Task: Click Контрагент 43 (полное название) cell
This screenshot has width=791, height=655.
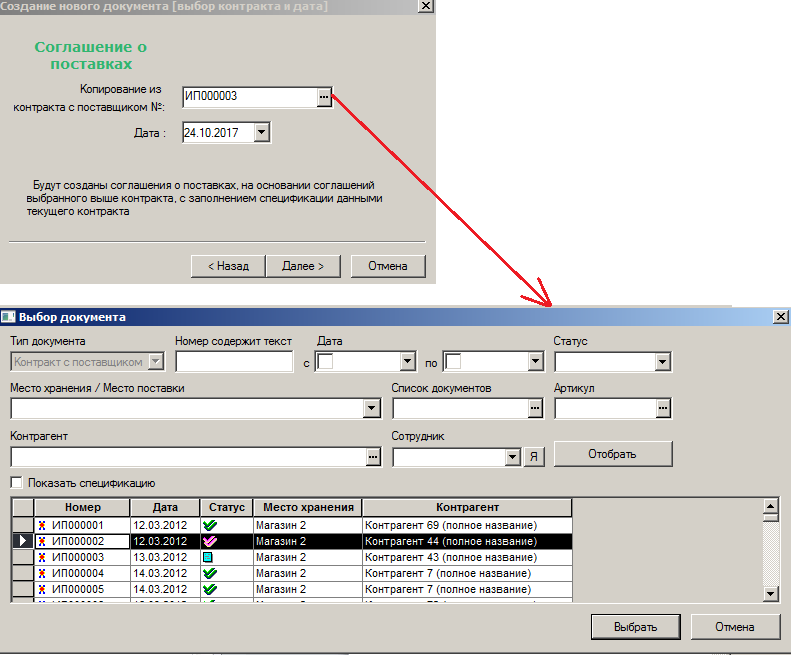Action: tap(467, 558)
